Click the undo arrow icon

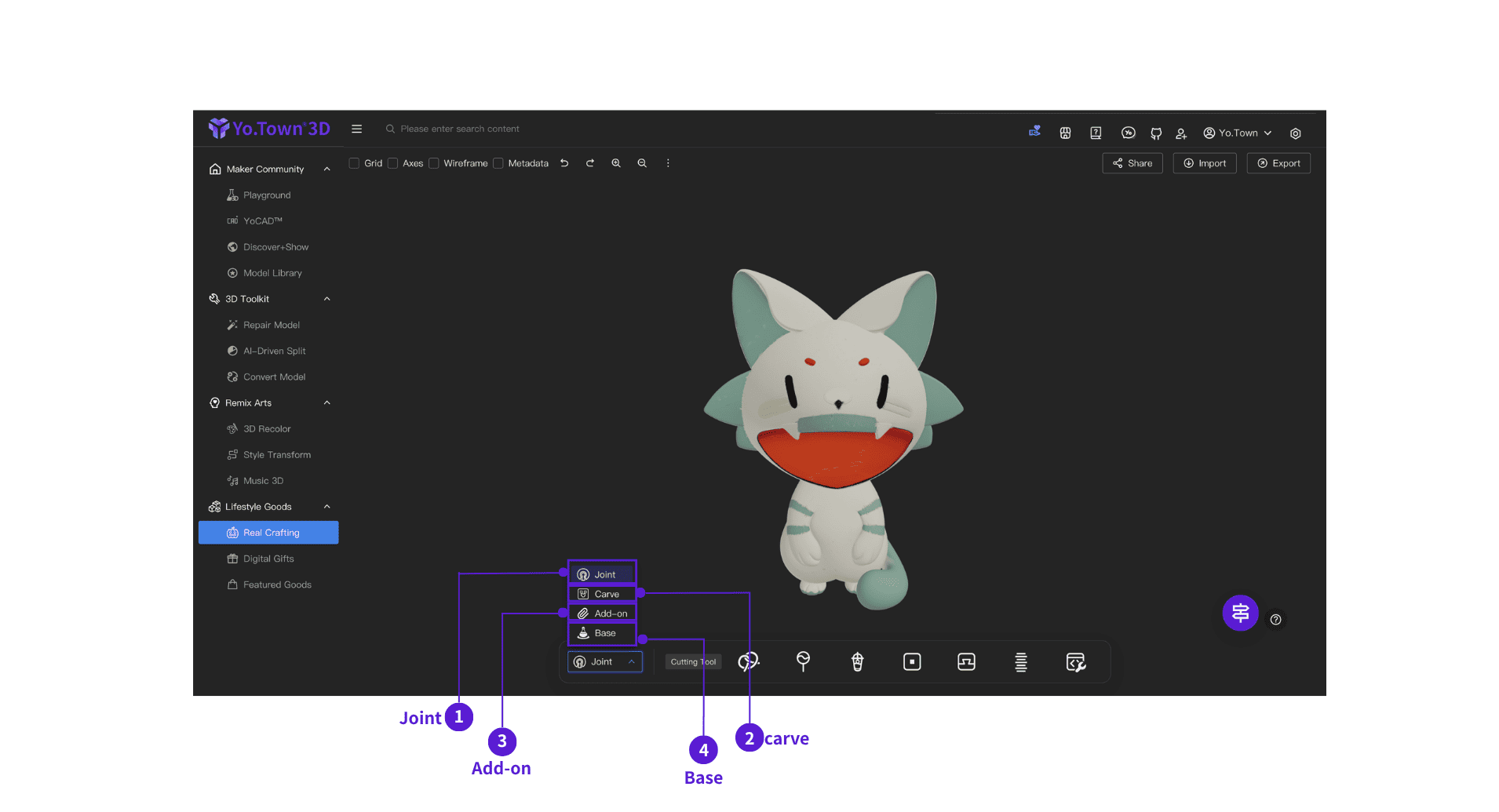click(x=564, y=163)
